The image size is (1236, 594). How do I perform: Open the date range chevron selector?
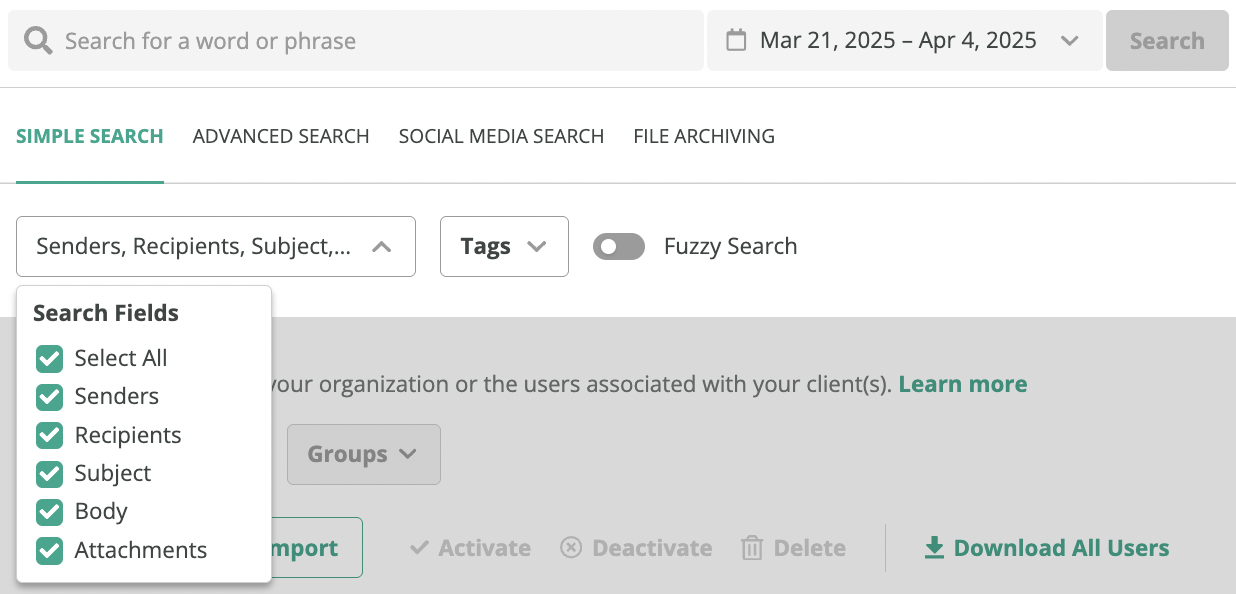(1070, 41)
